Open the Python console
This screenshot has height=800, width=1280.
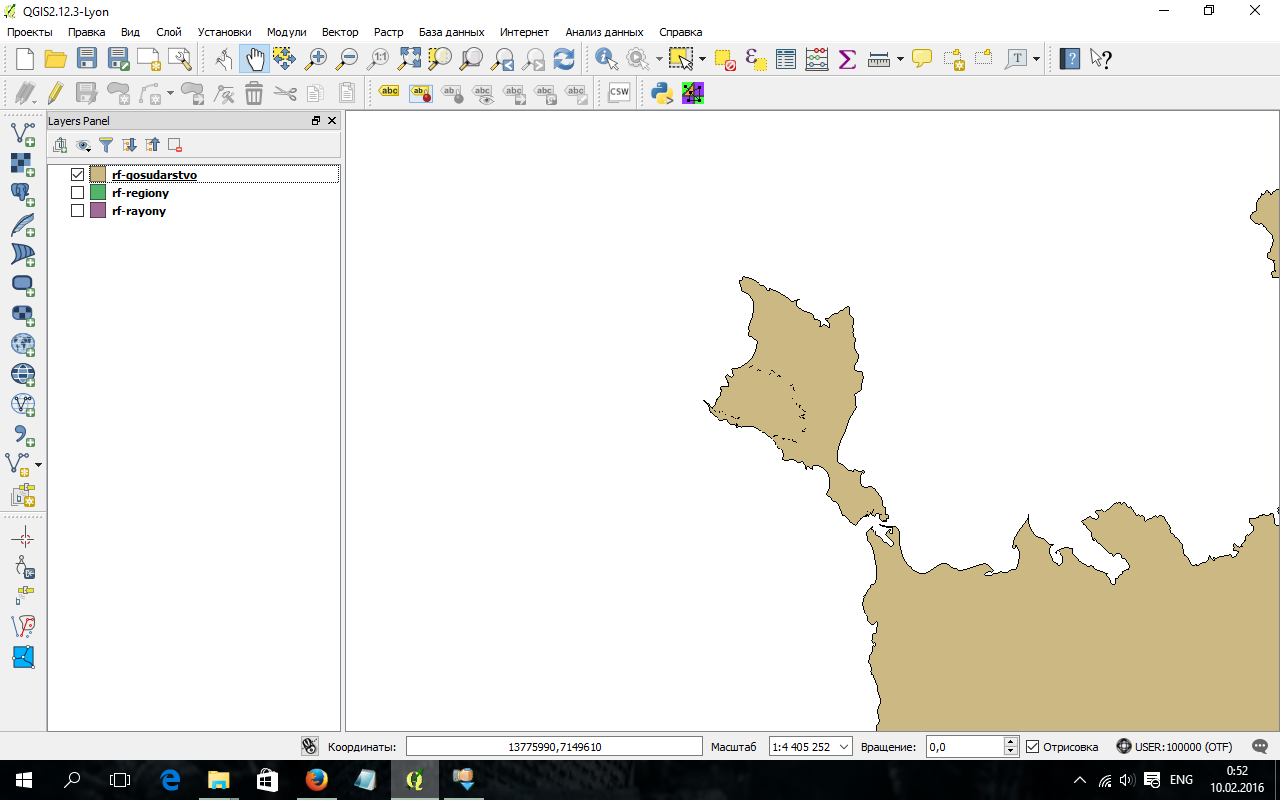[661, 93]
